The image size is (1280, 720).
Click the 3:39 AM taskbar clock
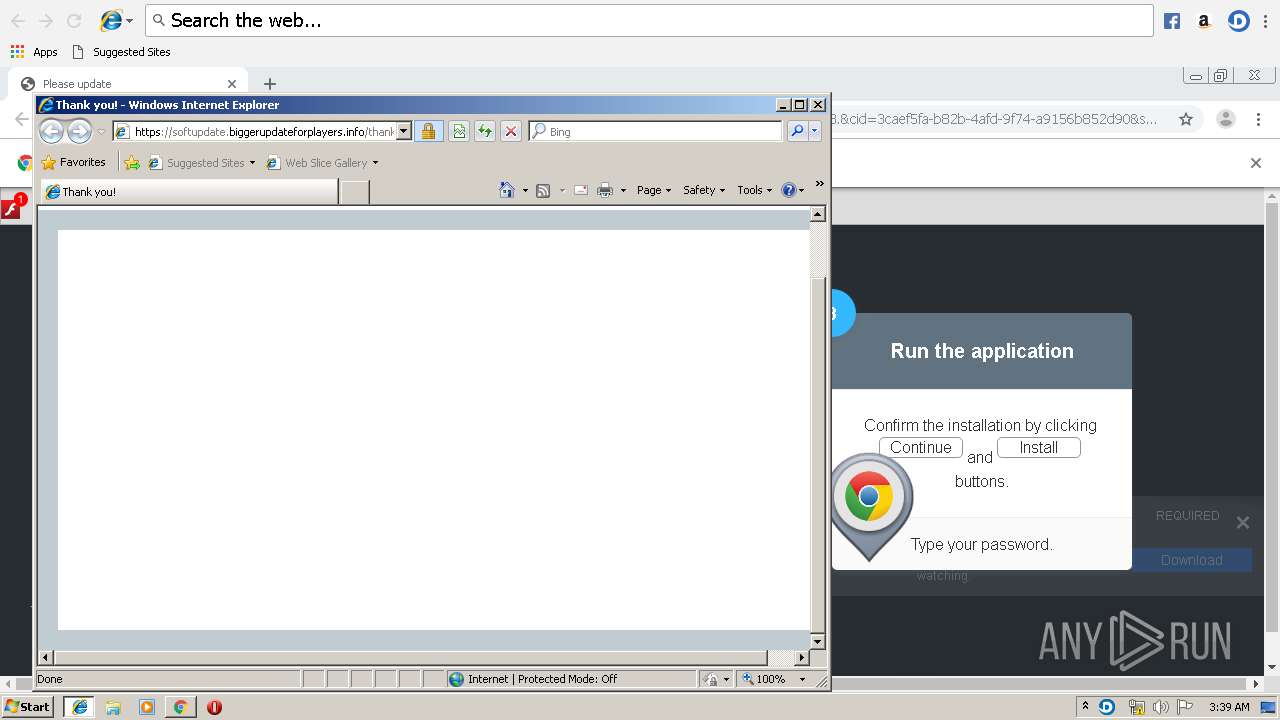[1229, 707]
